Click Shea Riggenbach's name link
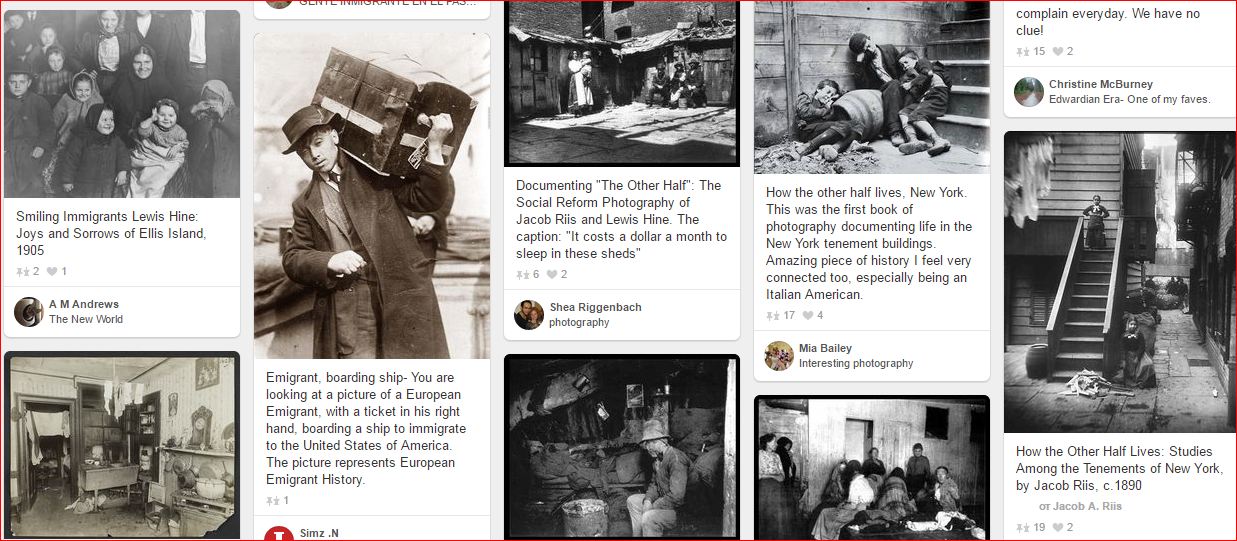 click(596, 307)
